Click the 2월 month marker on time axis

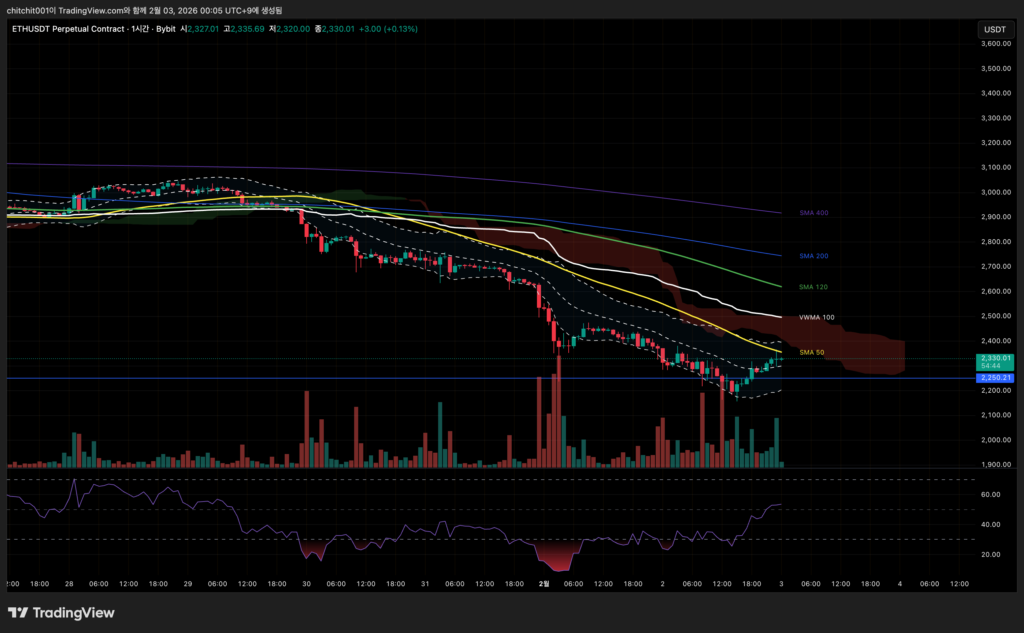(x=544, y=582)
